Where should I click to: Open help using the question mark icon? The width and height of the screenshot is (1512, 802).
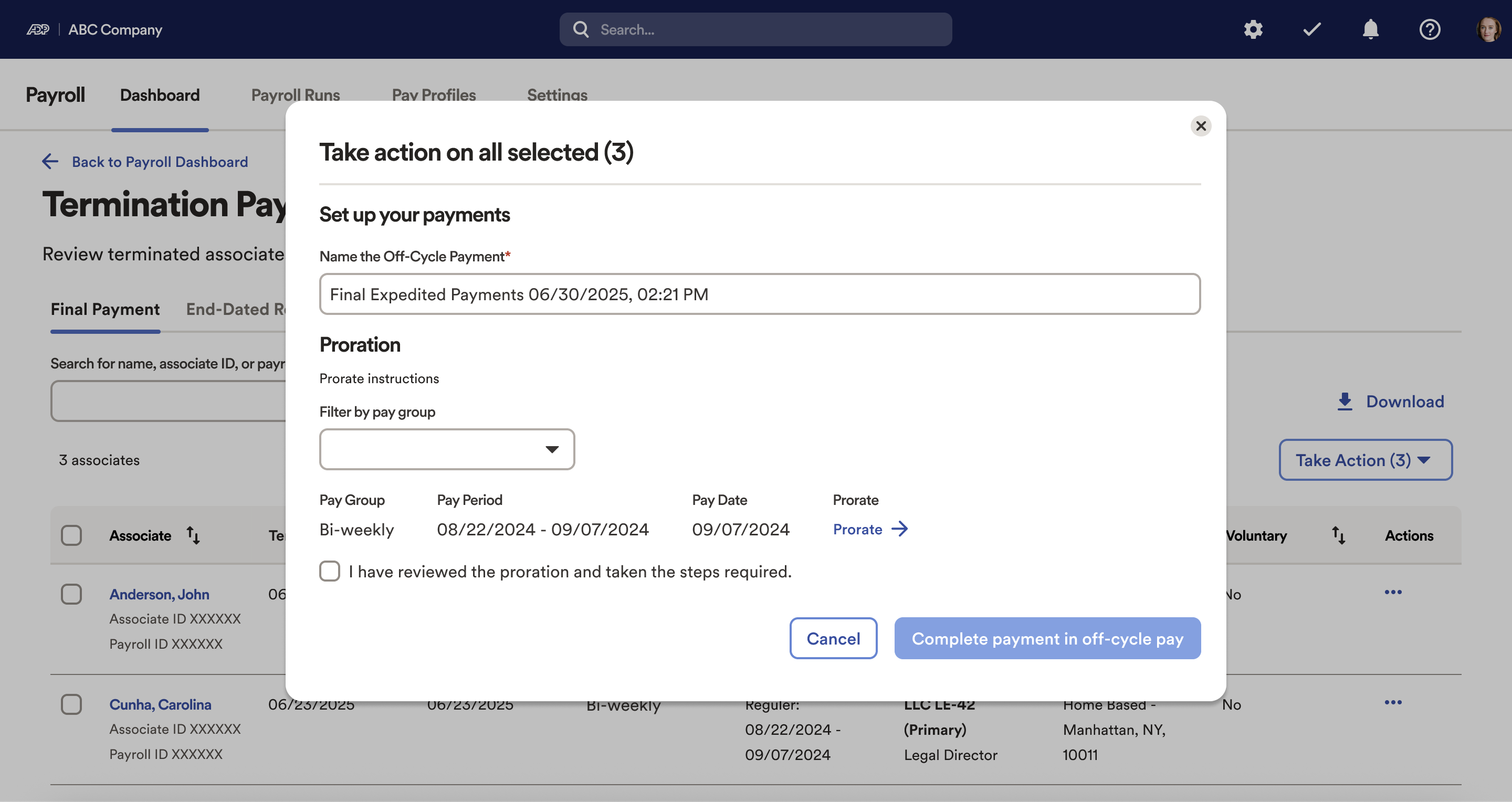pos(1430,29)
